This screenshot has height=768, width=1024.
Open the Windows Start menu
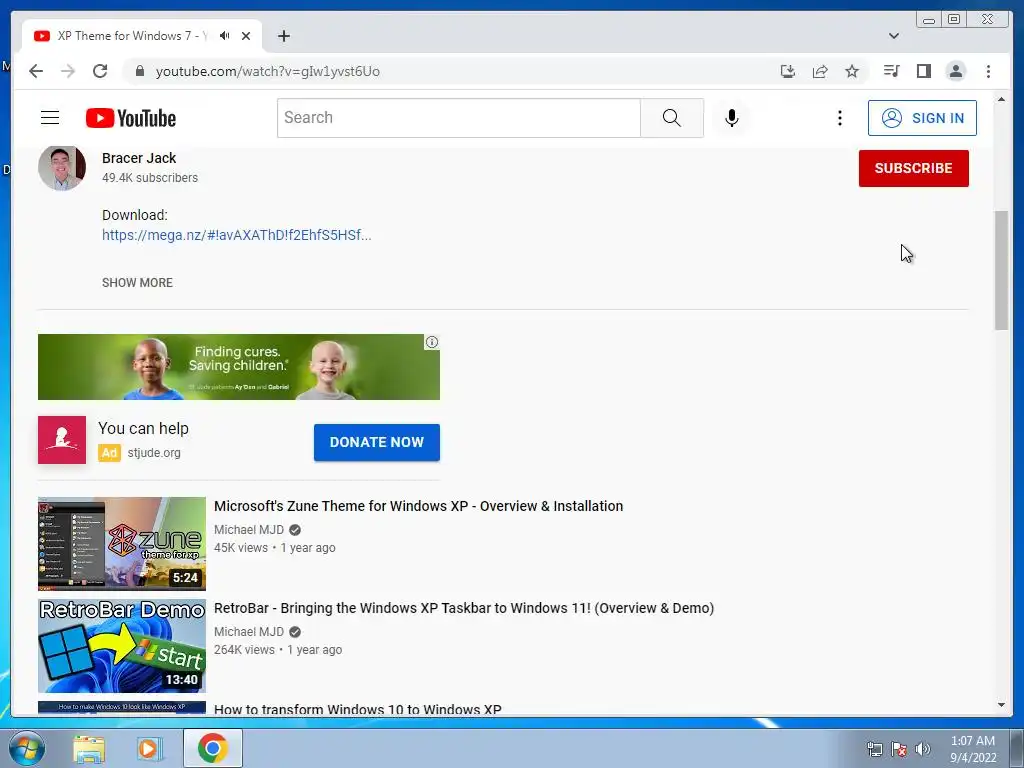pos(27,748)
